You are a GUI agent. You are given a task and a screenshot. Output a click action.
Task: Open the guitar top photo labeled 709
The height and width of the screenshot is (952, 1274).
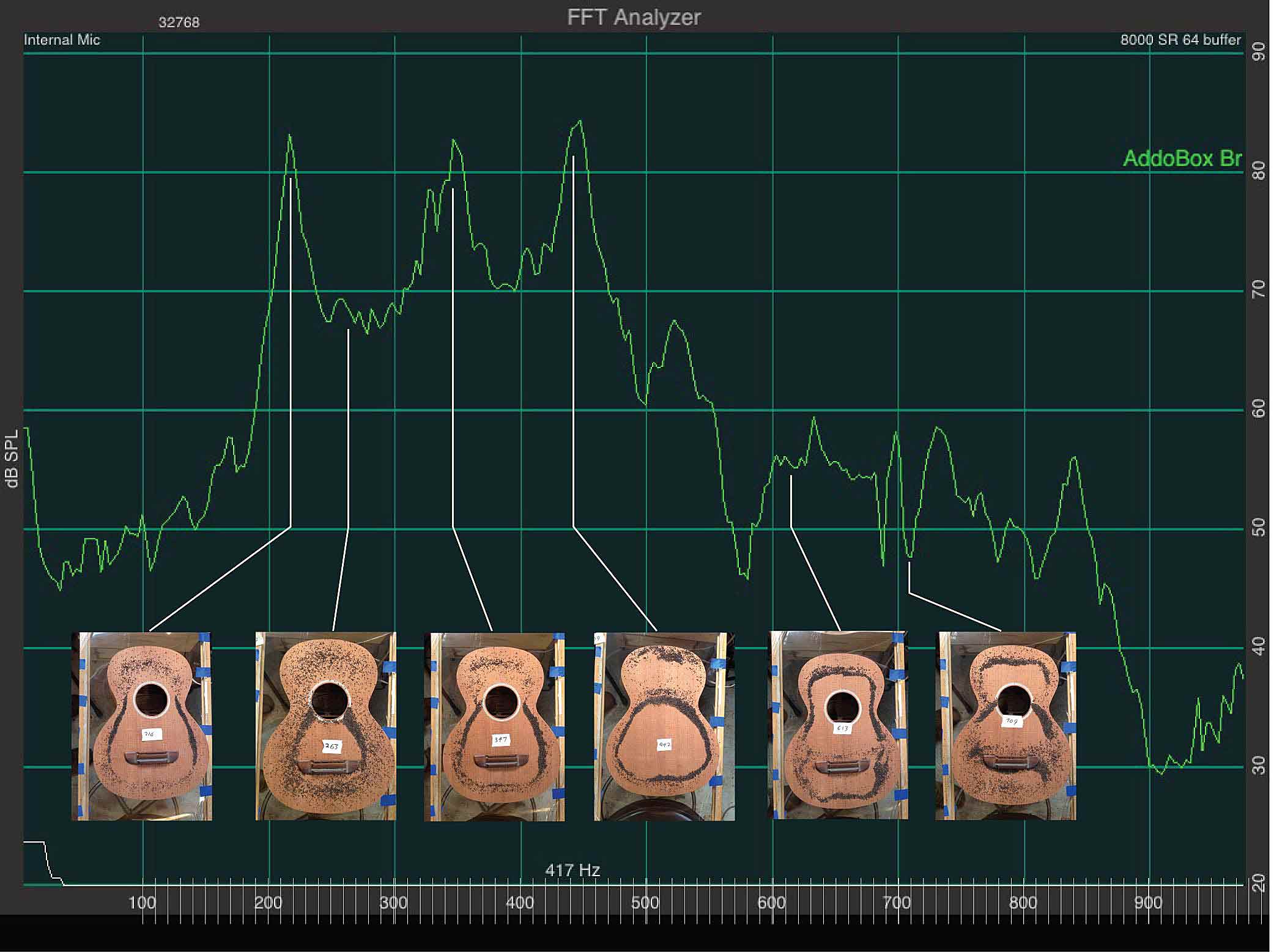click(x=1005, y=726)
